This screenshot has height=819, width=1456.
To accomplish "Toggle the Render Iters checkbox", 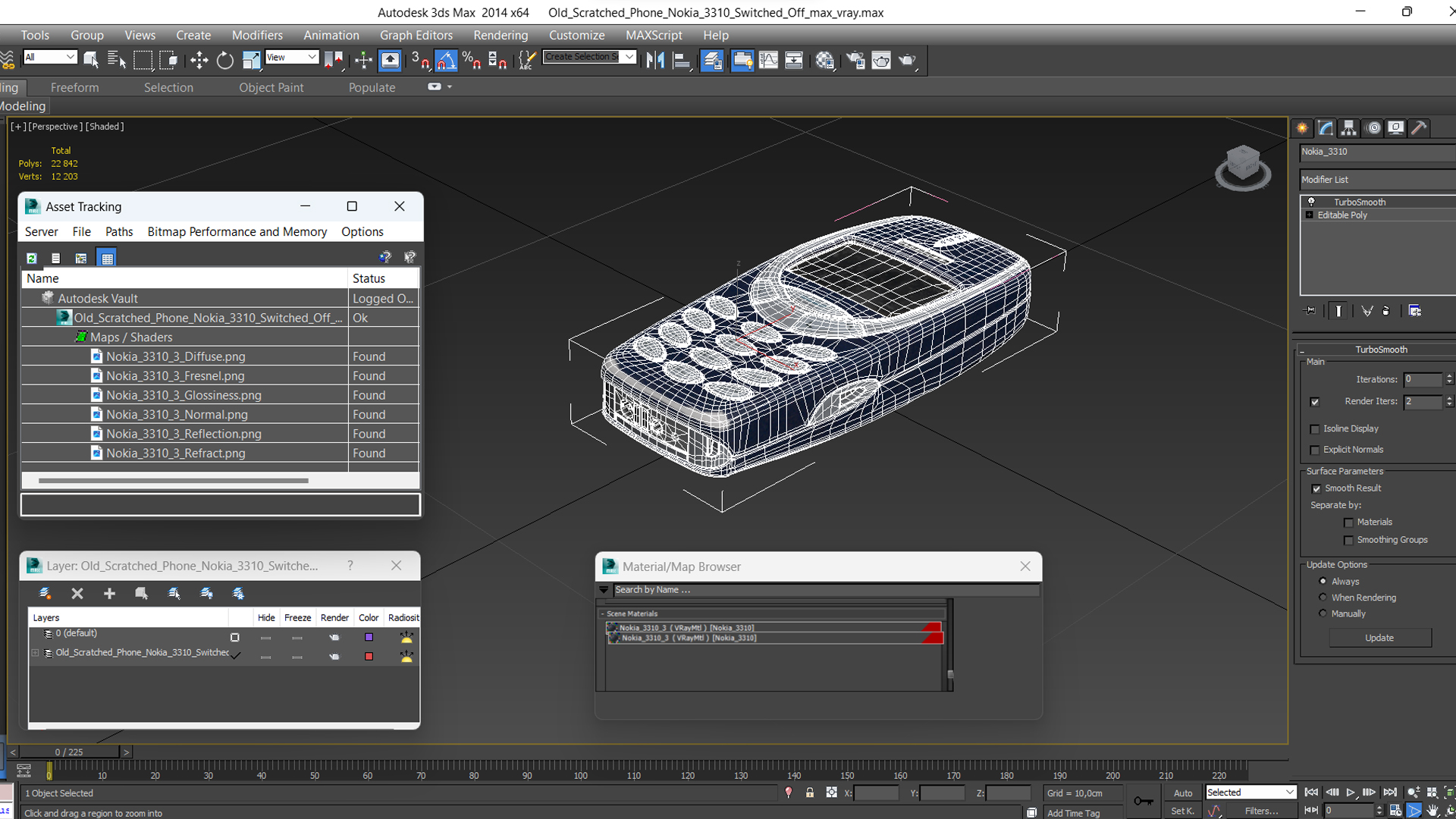I will tap(1315, 402).
